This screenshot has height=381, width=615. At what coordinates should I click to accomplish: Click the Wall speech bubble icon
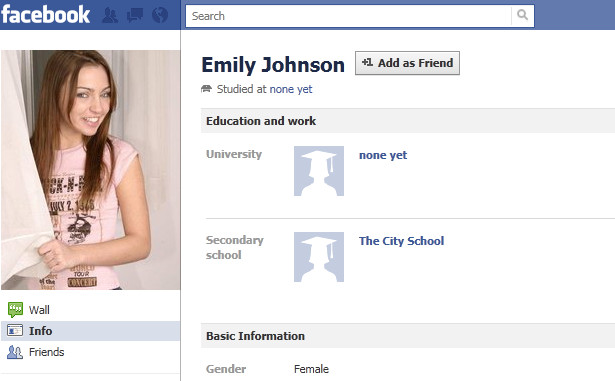(15, 310)
